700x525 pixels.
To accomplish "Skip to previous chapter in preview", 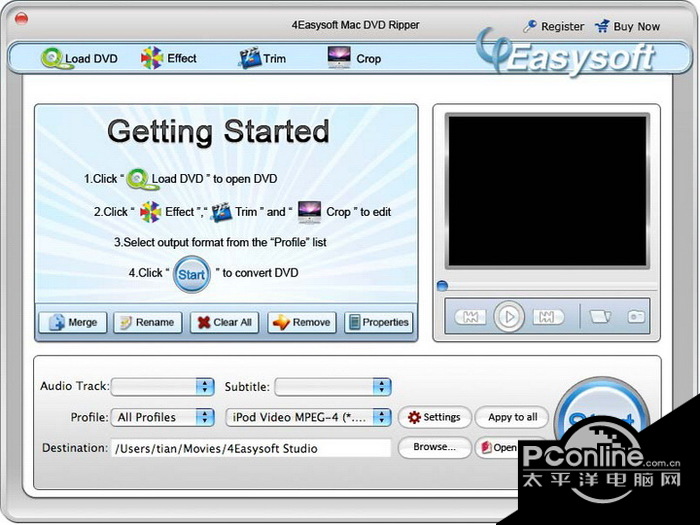I will coord(470,317).
